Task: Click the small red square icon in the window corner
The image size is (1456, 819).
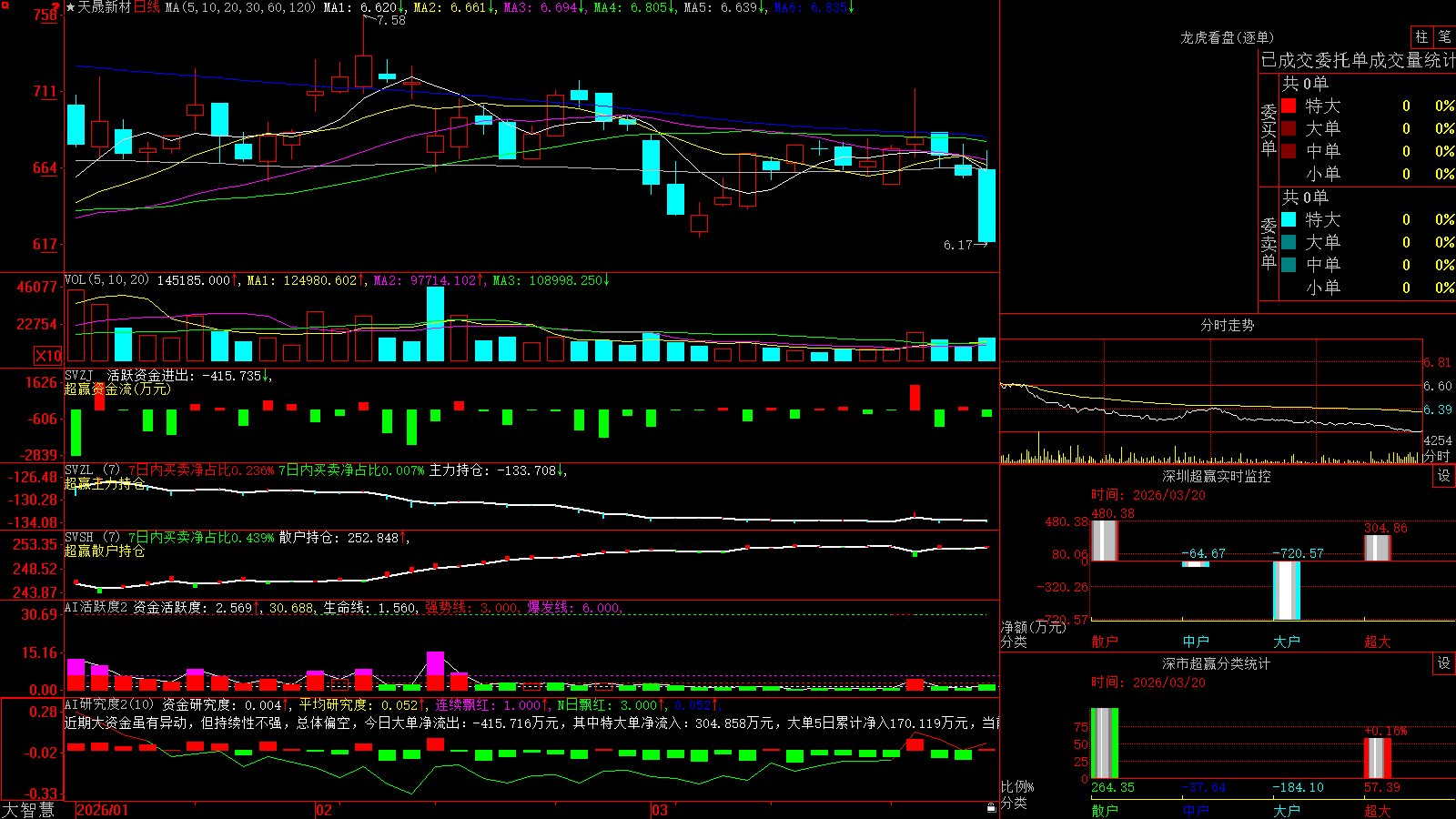Action: click(5, 5)
